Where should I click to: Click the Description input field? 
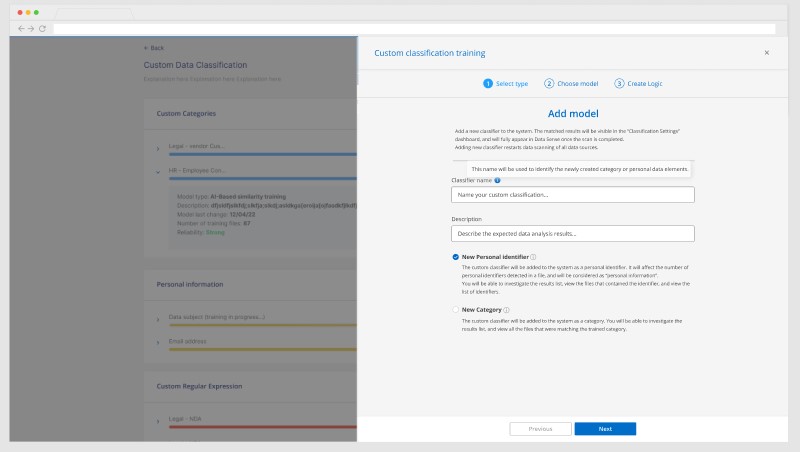coord(573,233)
